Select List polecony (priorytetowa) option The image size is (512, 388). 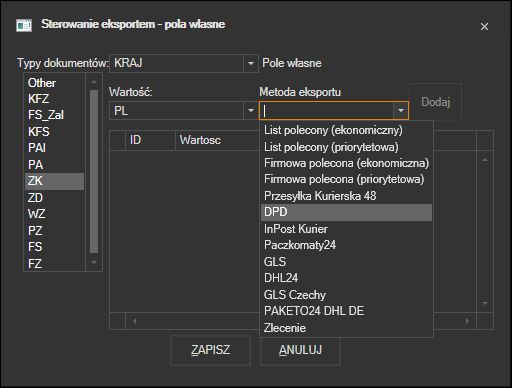point(346,147)
